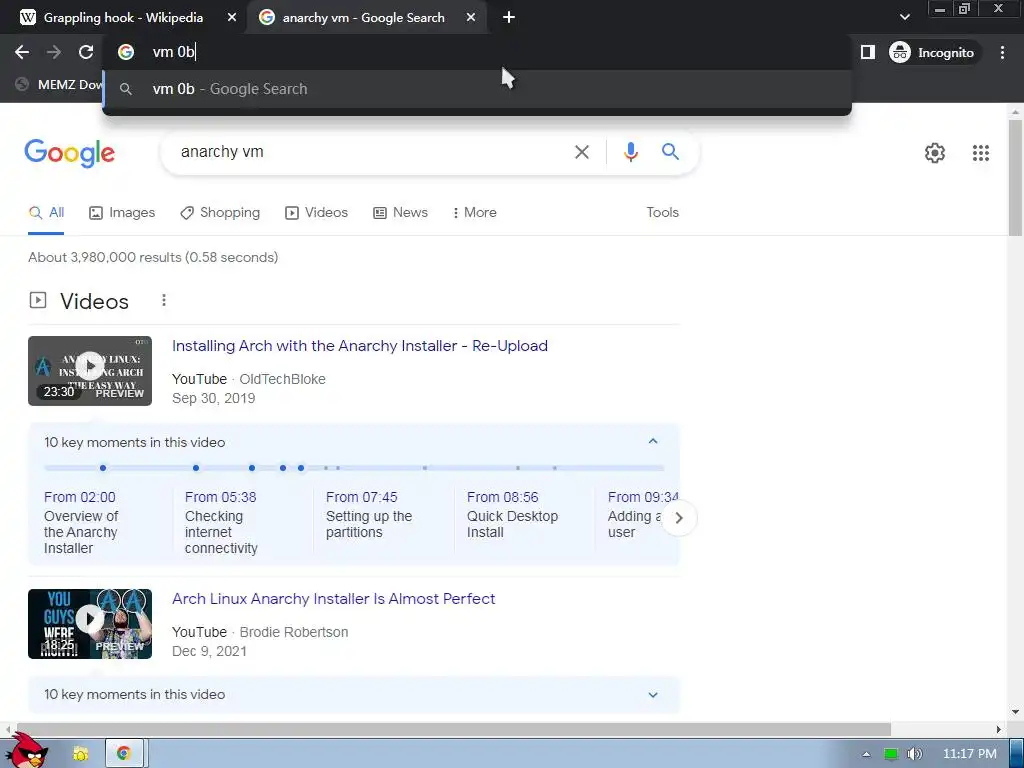Image resolution: width=1024 pixels, height=768 pixels.
Task: Switch to News results
Action: point(400,212)
